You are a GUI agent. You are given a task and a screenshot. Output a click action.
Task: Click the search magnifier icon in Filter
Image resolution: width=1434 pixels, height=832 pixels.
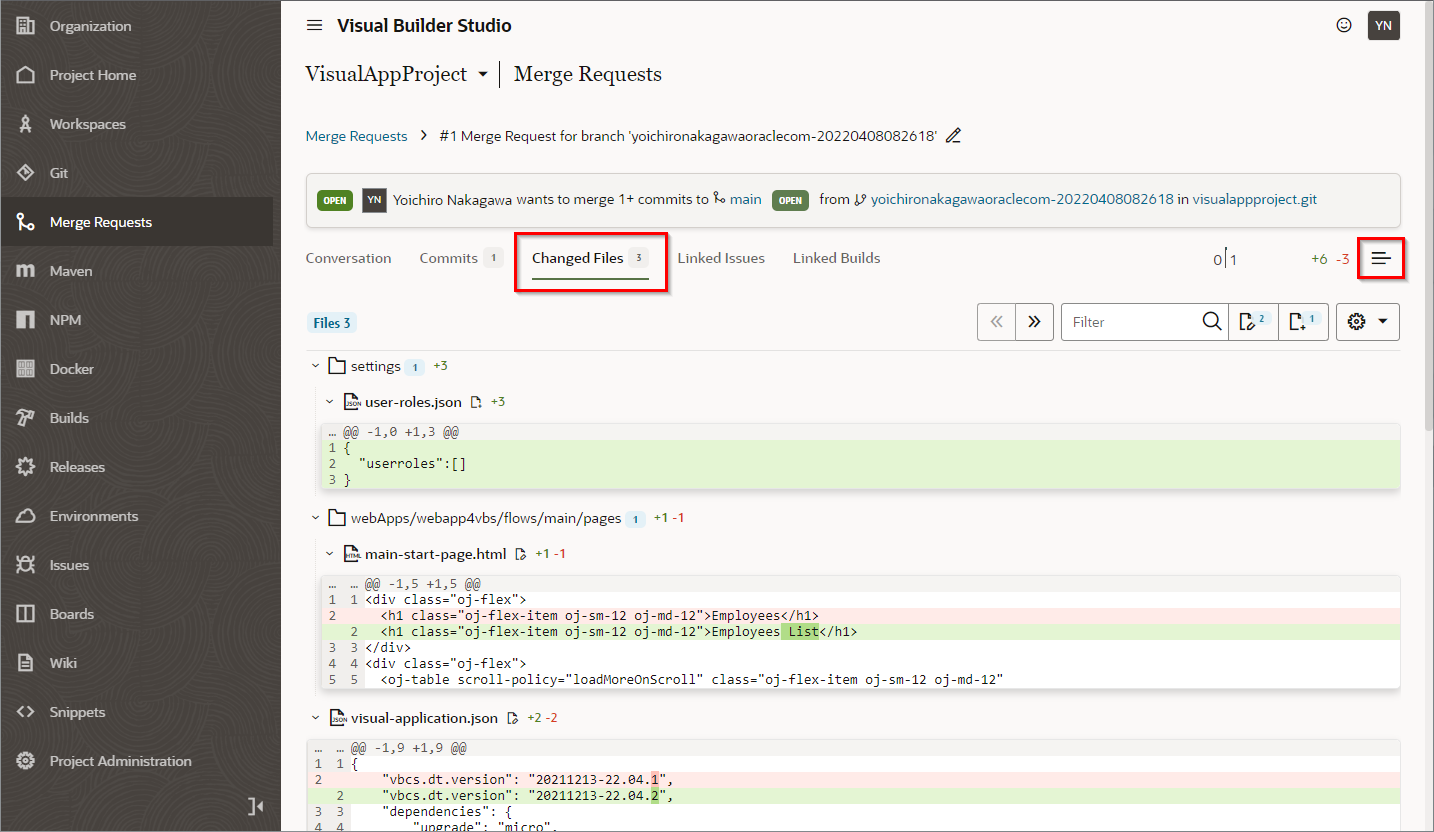[1211, 322]
